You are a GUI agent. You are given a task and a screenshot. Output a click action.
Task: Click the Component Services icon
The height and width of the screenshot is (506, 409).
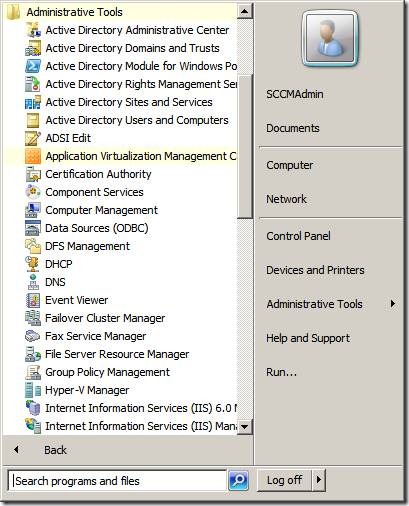click(33, 192)
